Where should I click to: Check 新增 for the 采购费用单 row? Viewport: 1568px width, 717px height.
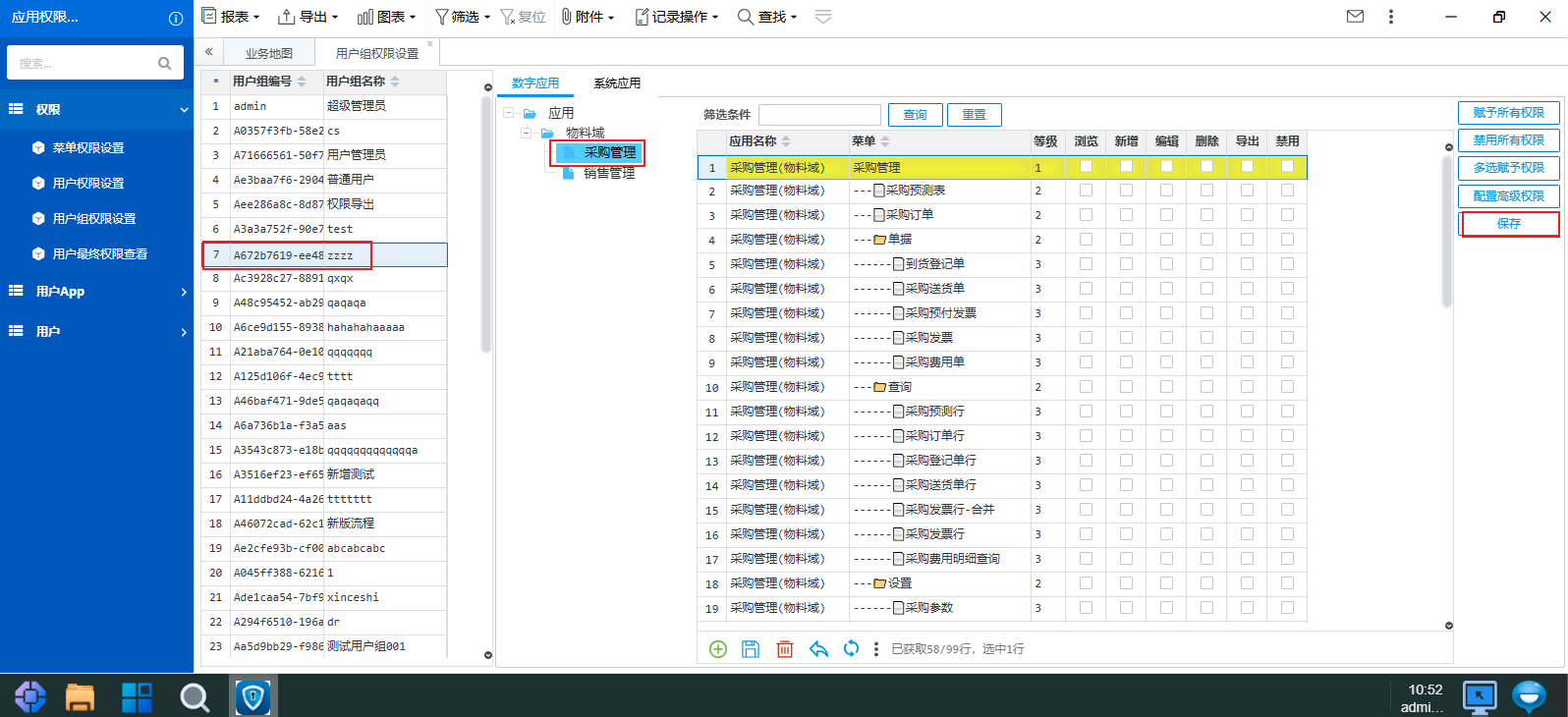[x=1126, y=361]
